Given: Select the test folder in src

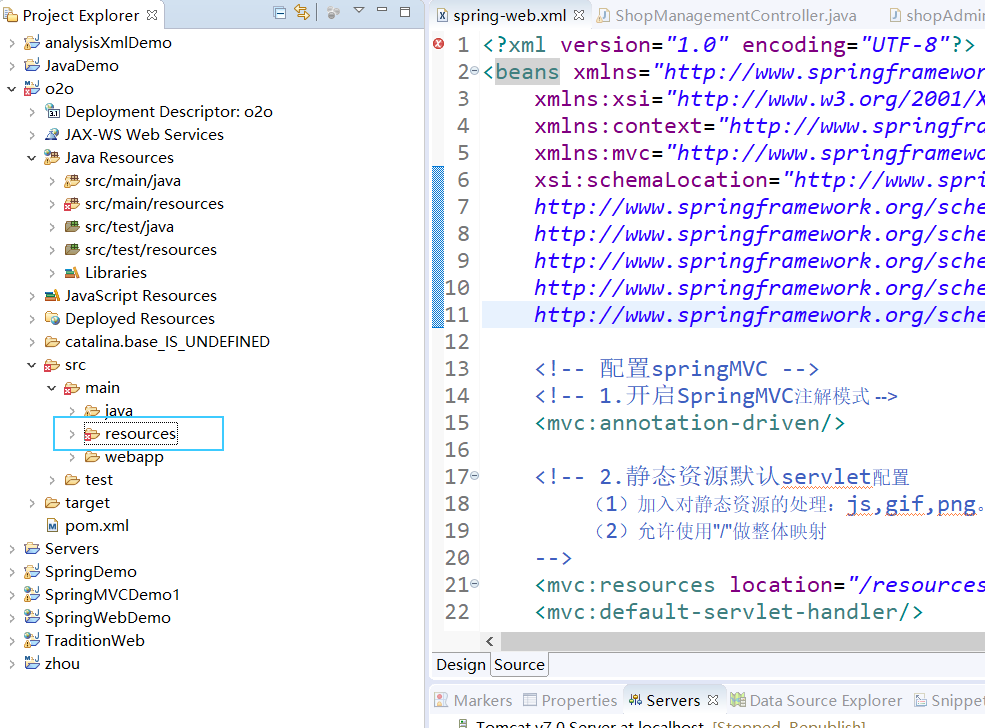Looking at the screenshot, I should 99,480.
